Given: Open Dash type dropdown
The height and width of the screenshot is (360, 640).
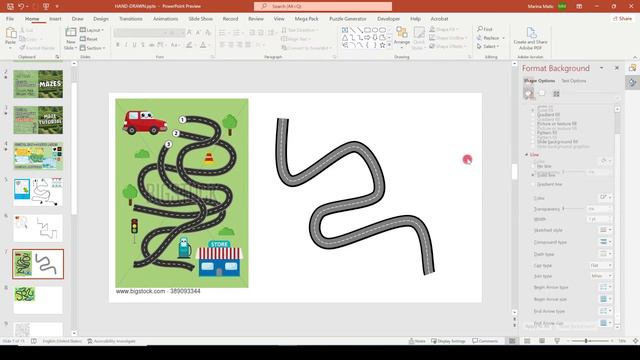Looking at the screenshot, I should click(x=606, y=254).
